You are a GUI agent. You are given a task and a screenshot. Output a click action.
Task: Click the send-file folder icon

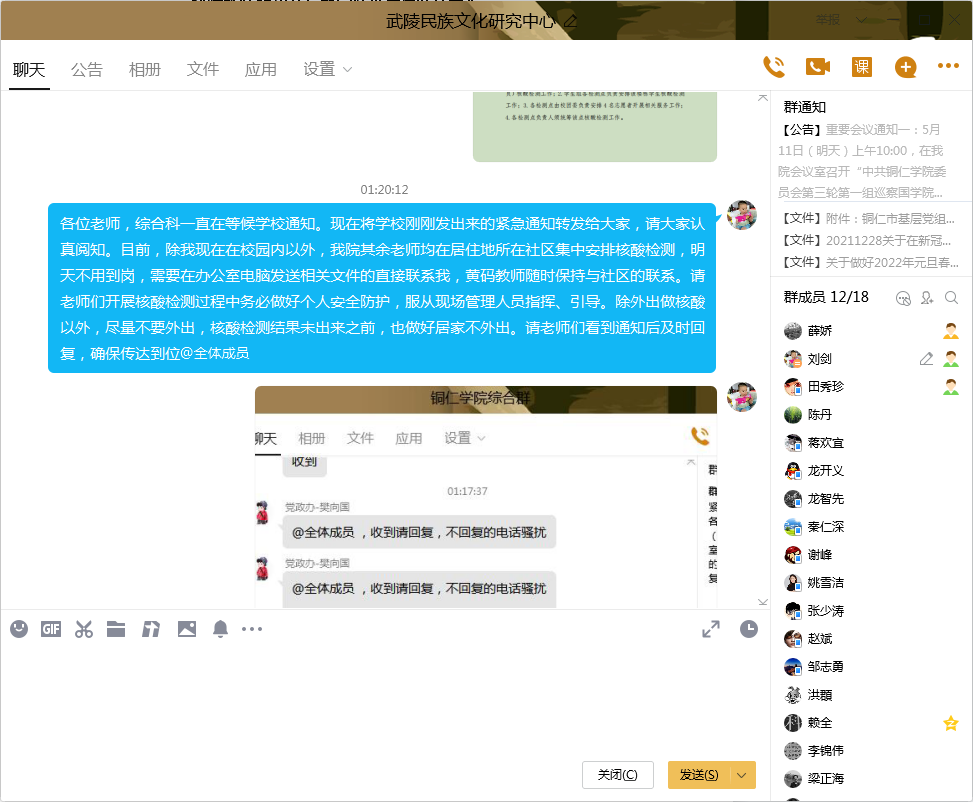116,629
